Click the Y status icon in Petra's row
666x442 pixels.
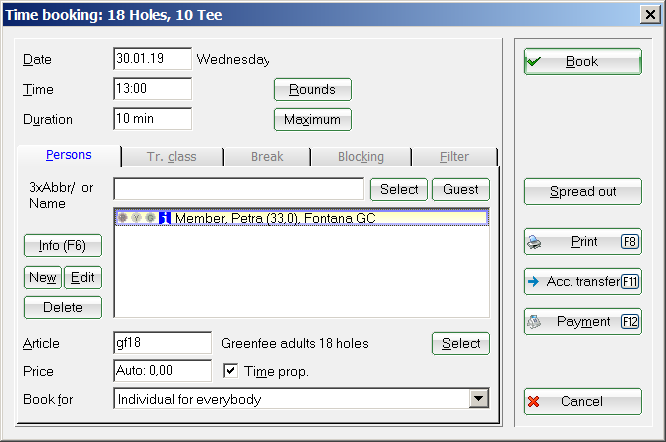coord(136,218)
